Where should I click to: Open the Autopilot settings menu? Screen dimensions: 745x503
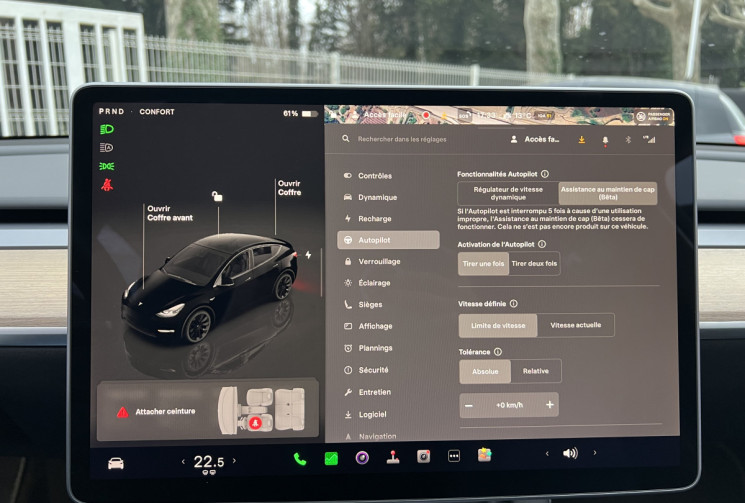[x=388, y=240]
